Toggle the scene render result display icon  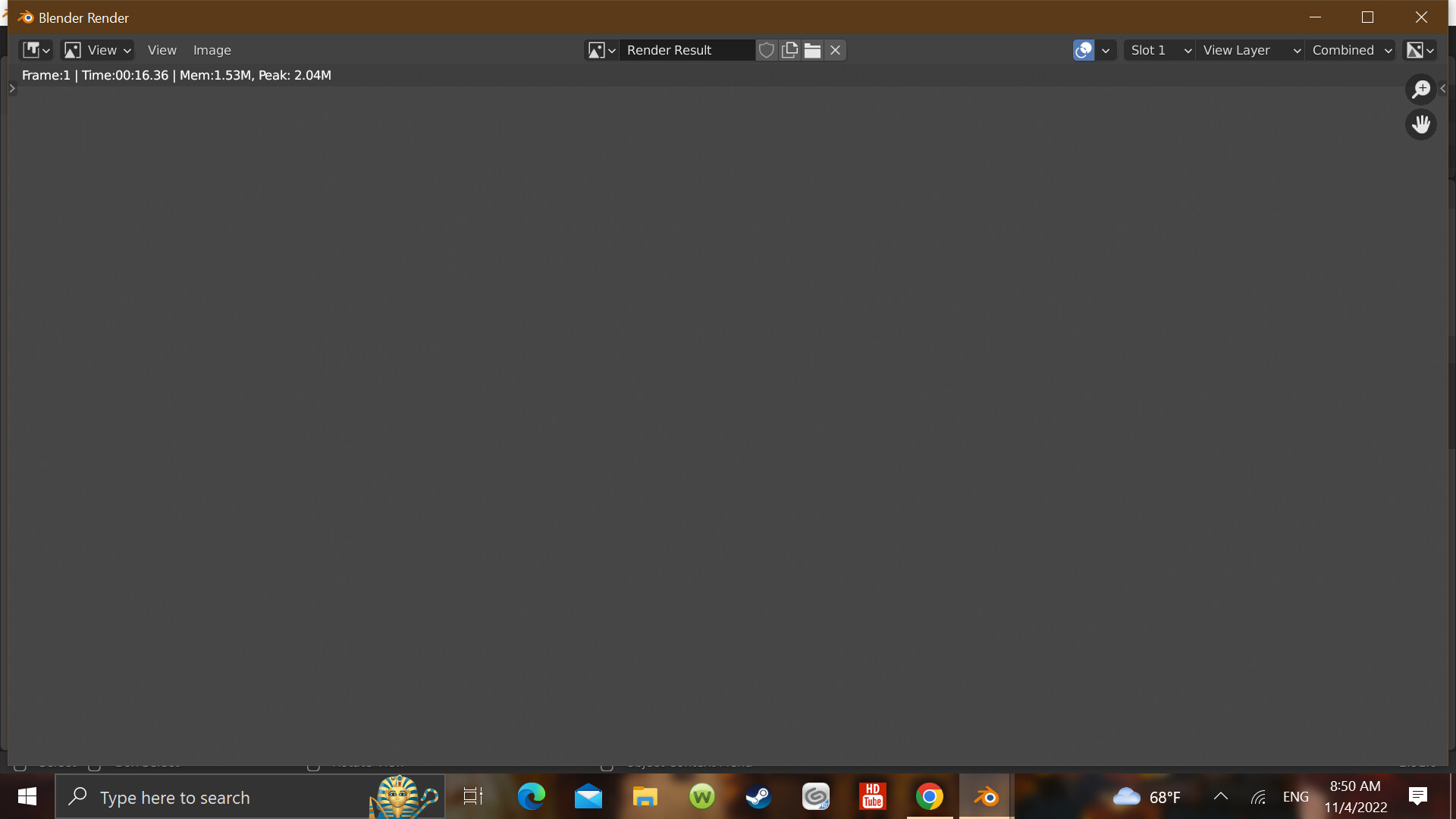click(1084, 50)
